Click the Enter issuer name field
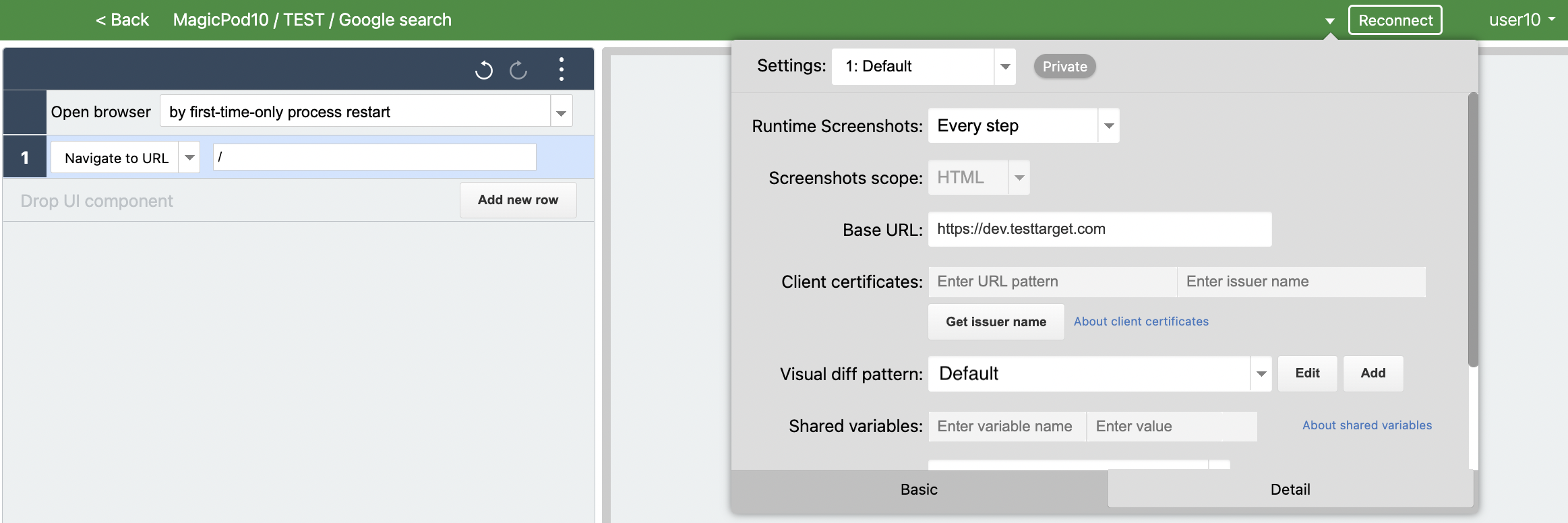Screen dimensions: 1568x523 coord(1301,282)
